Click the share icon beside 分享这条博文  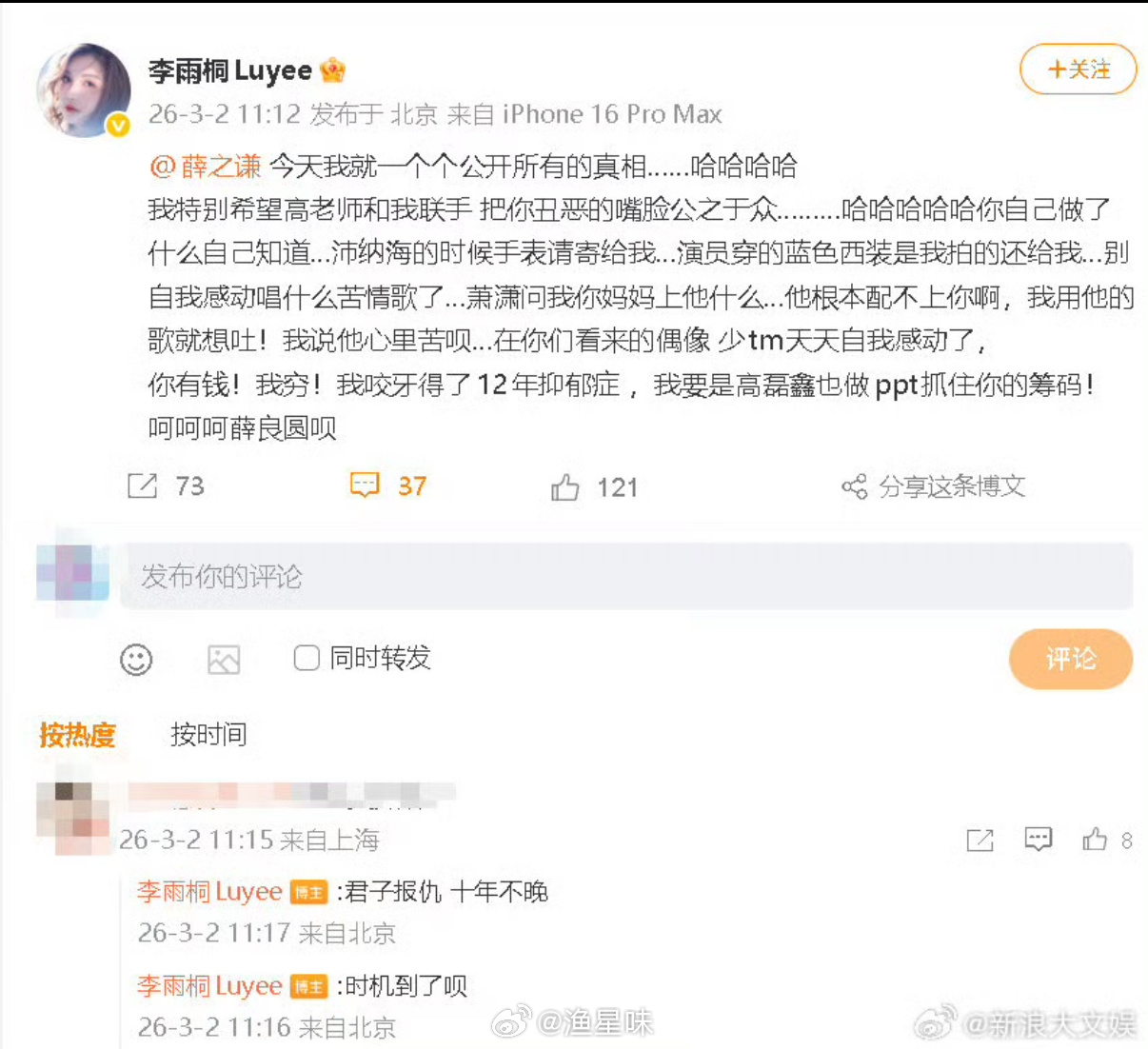(854, 486)
